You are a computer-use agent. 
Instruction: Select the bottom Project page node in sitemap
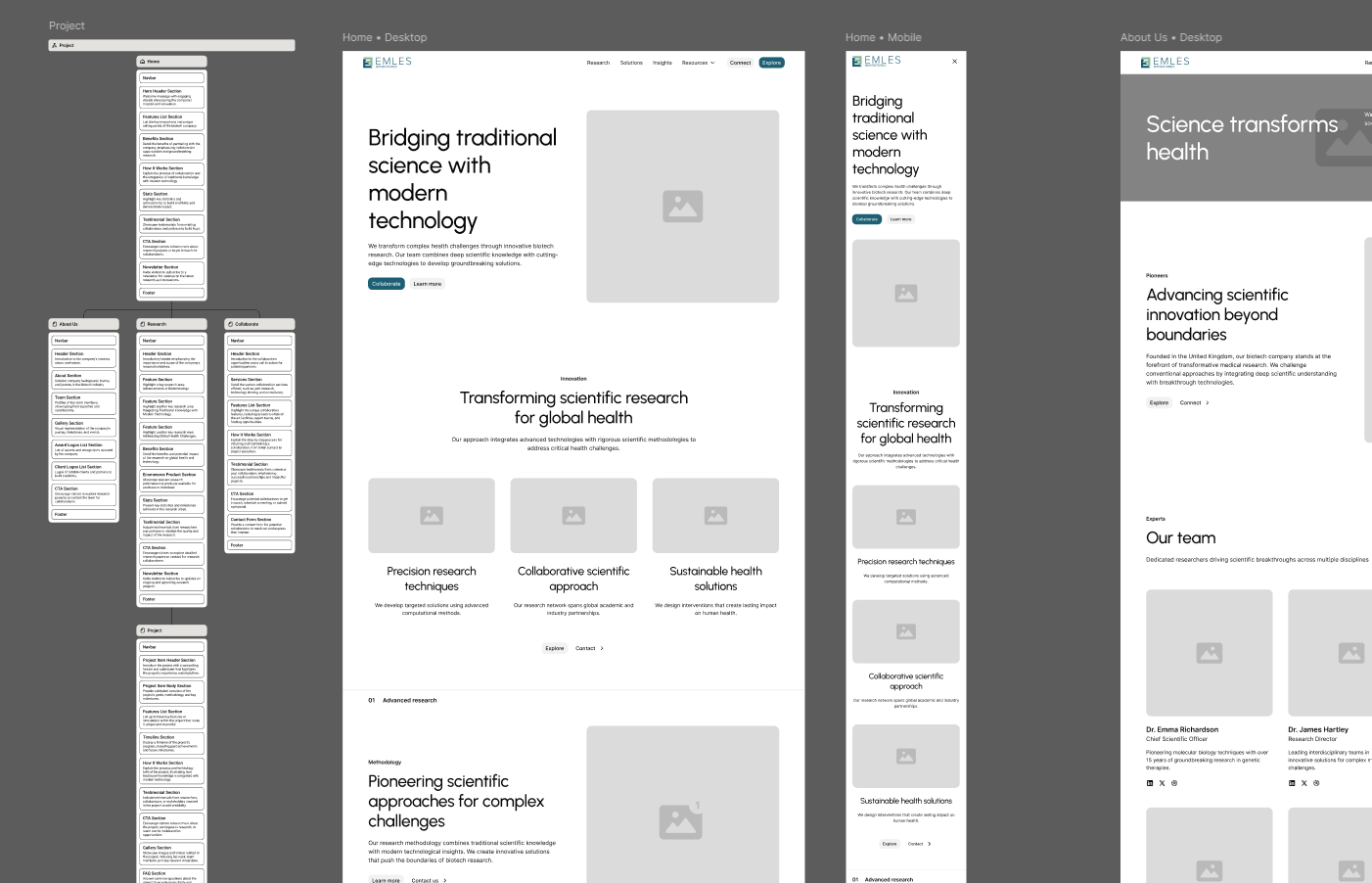[171, 630]
